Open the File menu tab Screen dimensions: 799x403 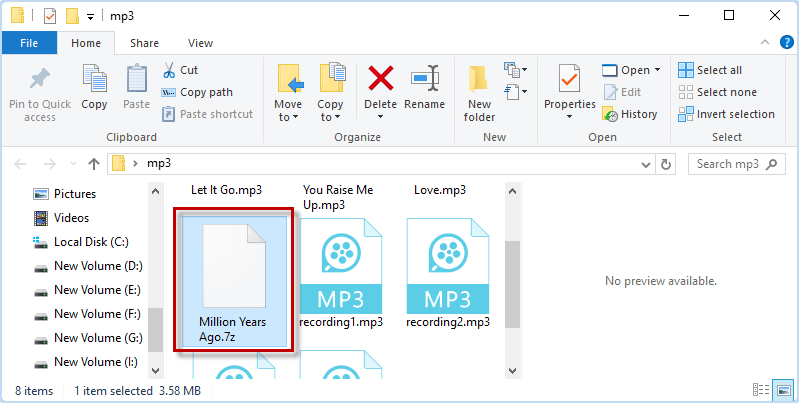point(29,43)
